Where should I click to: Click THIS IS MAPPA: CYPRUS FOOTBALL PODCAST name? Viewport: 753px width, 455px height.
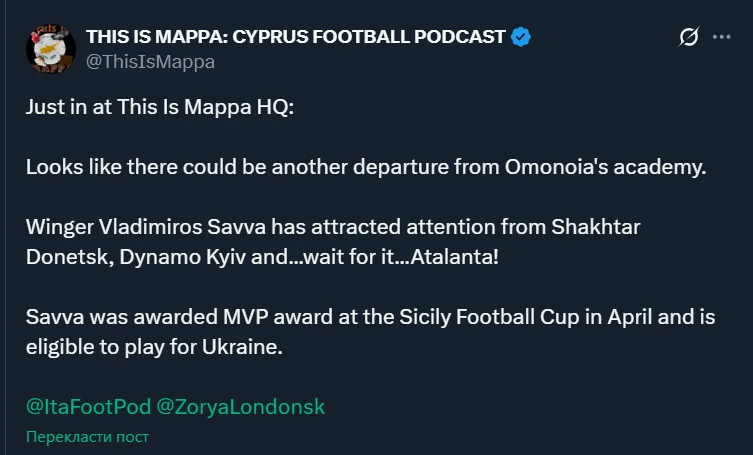pyautogui.click(x=296, y=37)
